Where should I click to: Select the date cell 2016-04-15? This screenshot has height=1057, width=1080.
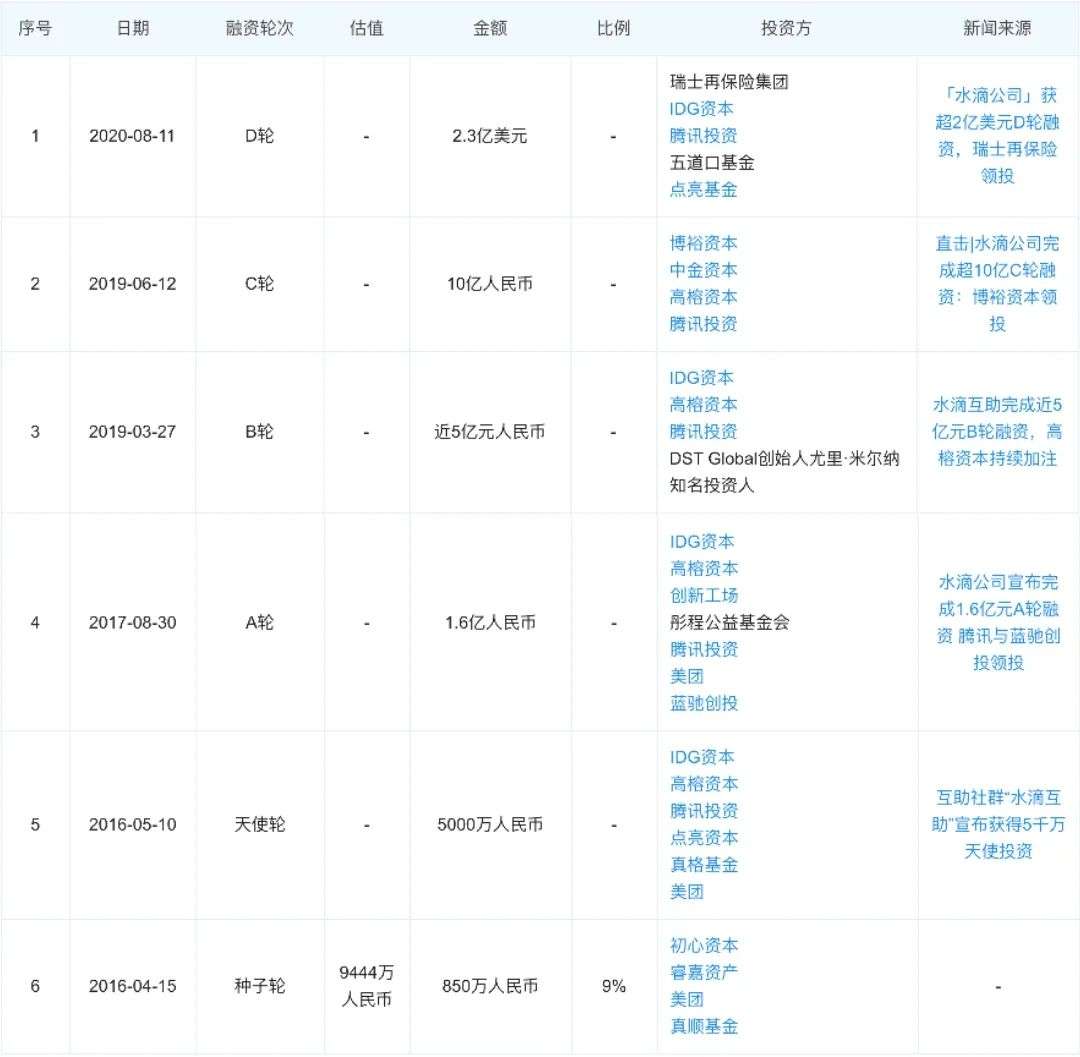click(132, 986)
